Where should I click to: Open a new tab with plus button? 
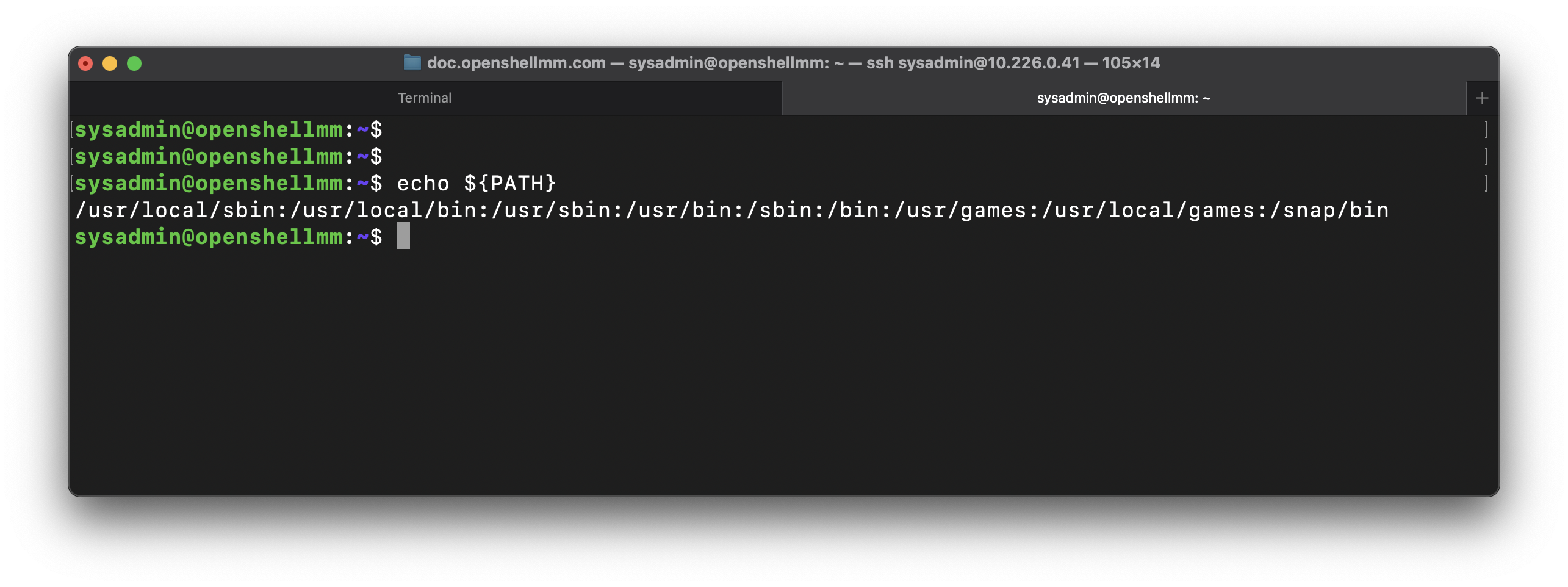tap(1482, 98)
